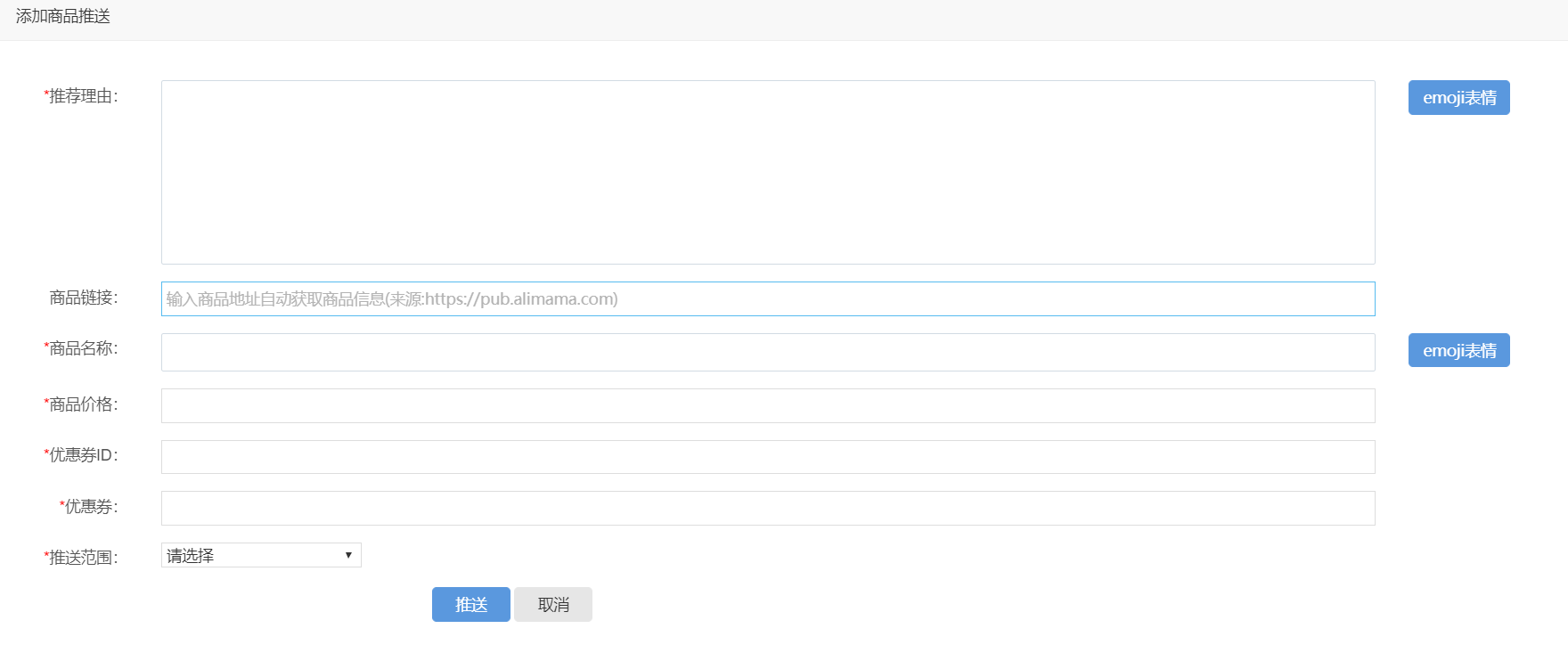The image size is (1568, 653).
Task: Open emoji表情 picker beside 商品名称
Action: [1458, 350]
